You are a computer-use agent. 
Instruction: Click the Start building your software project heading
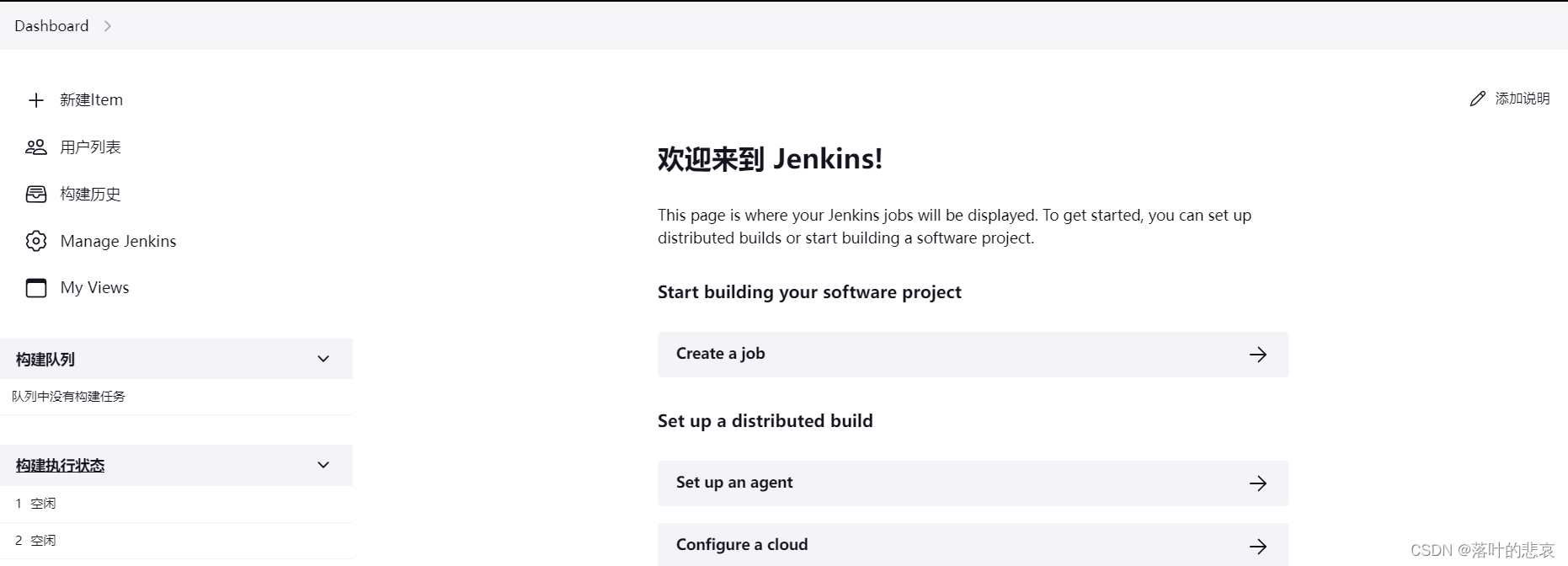click(x=809, y=292)
